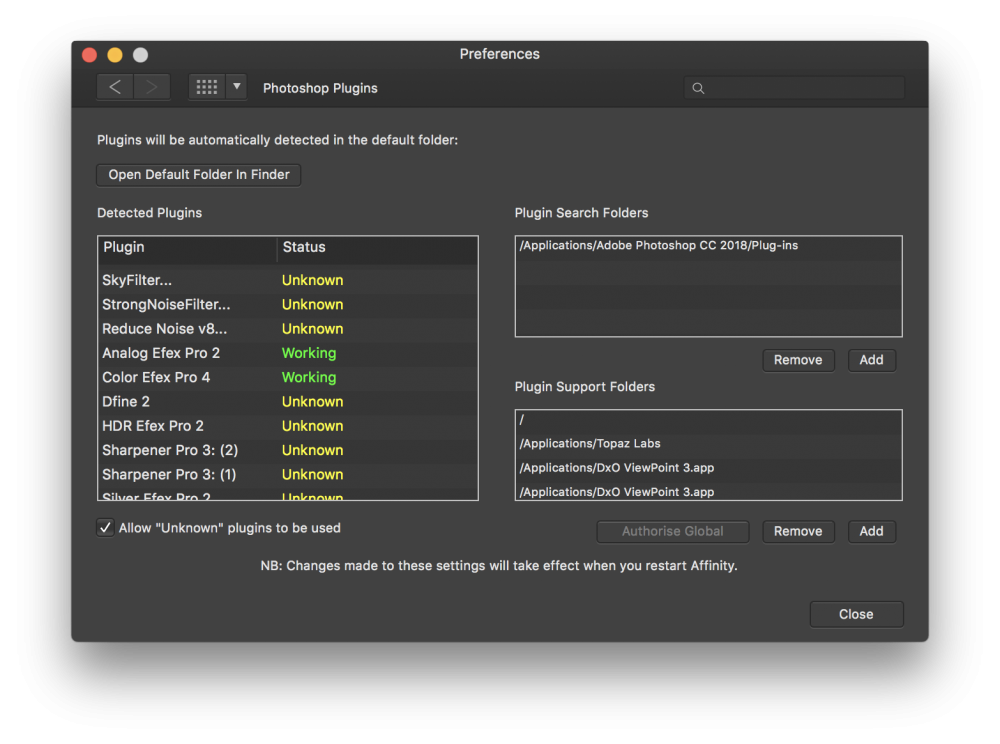This screenshot has height=744, width=1000.
Task: Open the preferences section dropdown arrow
Action: pos(237,87)
